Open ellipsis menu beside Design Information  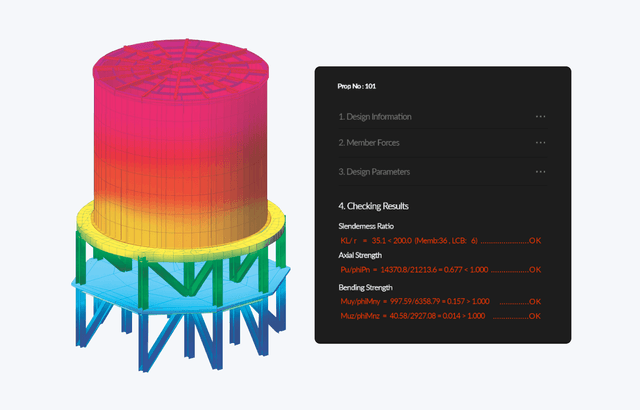click(x=540, y=117)
